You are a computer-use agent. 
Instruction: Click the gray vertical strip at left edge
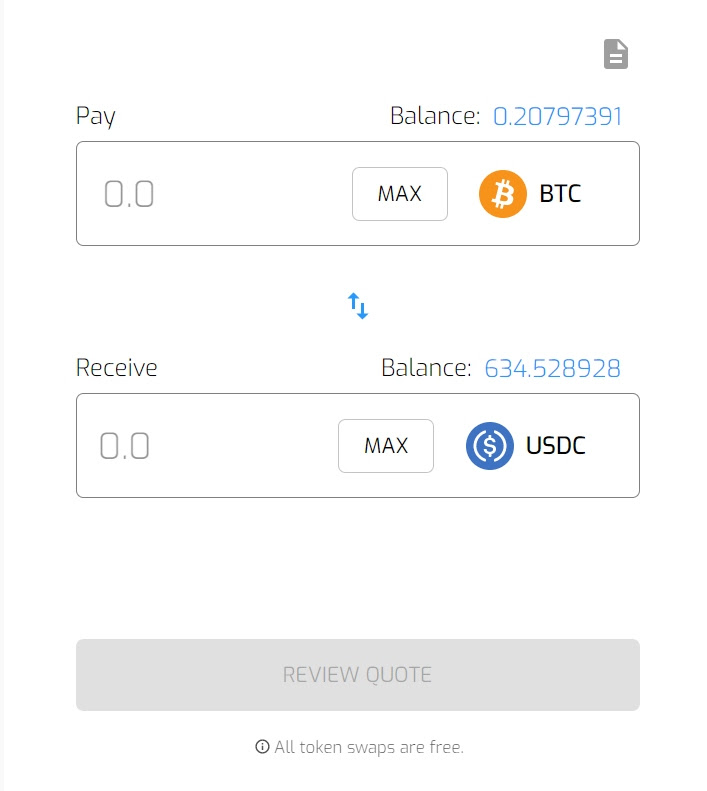click(3, 400)
